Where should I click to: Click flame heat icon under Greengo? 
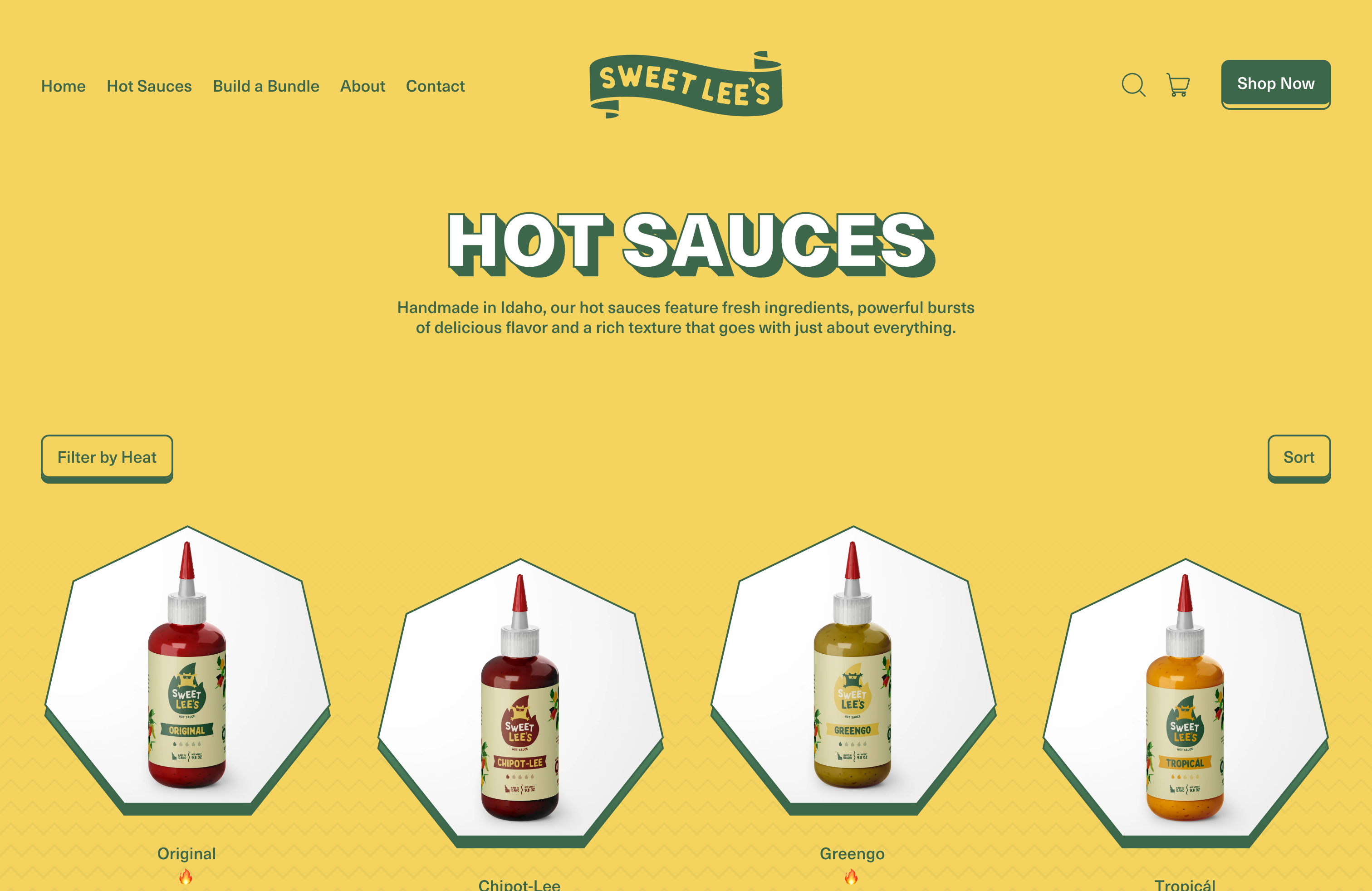tap(852, 877)
